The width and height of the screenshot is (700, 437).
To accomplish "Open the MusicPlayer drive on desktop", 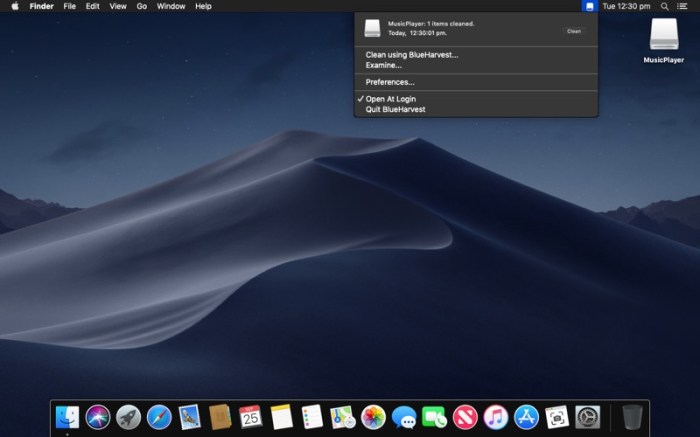I will coord(664,34).
